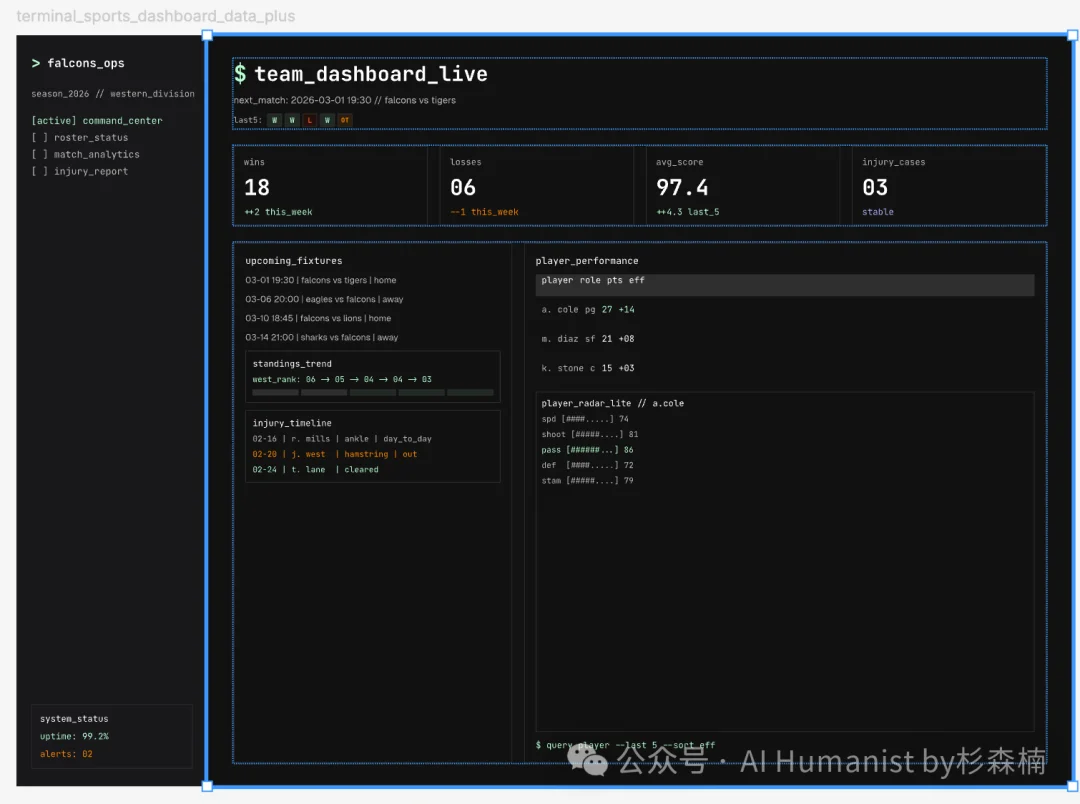
Task: Select the green W badge in last5 streak
Action: [274, 119]
